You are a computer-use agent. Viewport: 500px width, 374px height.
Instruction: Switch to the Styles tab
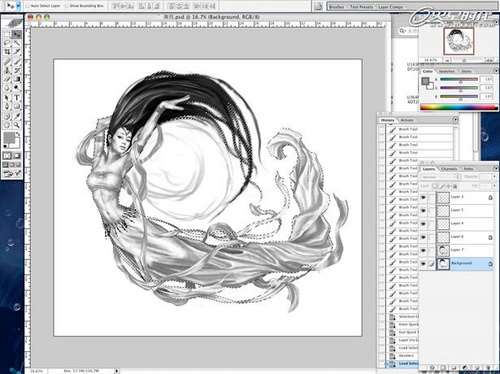466,71
